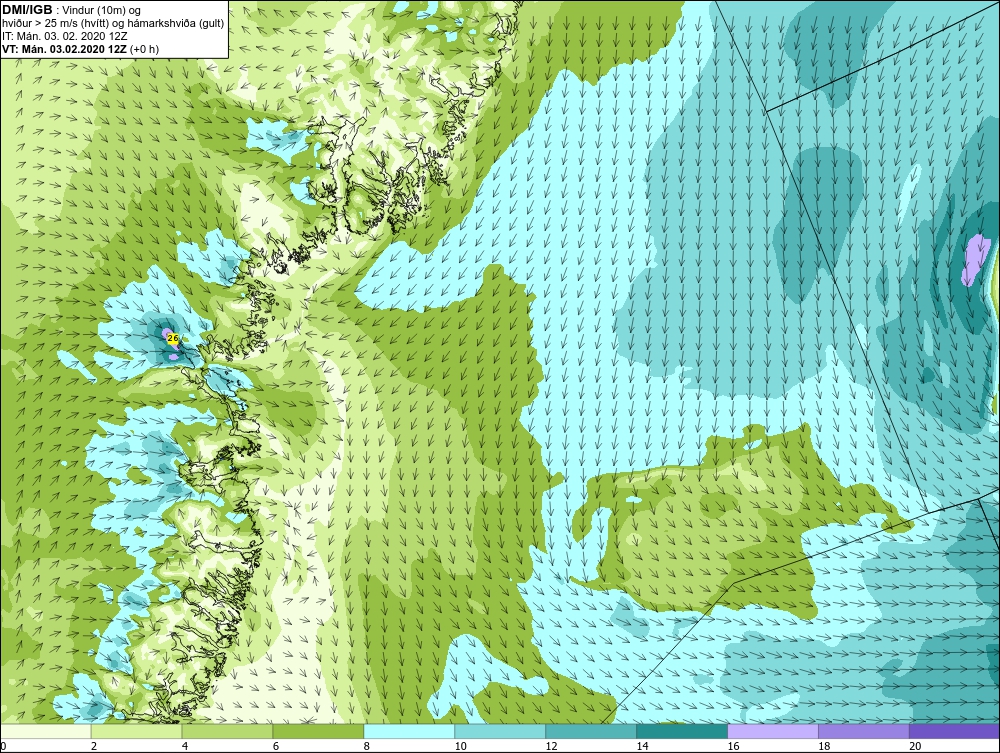The height and width of the screenshot is (753, 1000).
Task: Select the 16–18 m/s light purple legend swatch
Action: tap(772, 731)
